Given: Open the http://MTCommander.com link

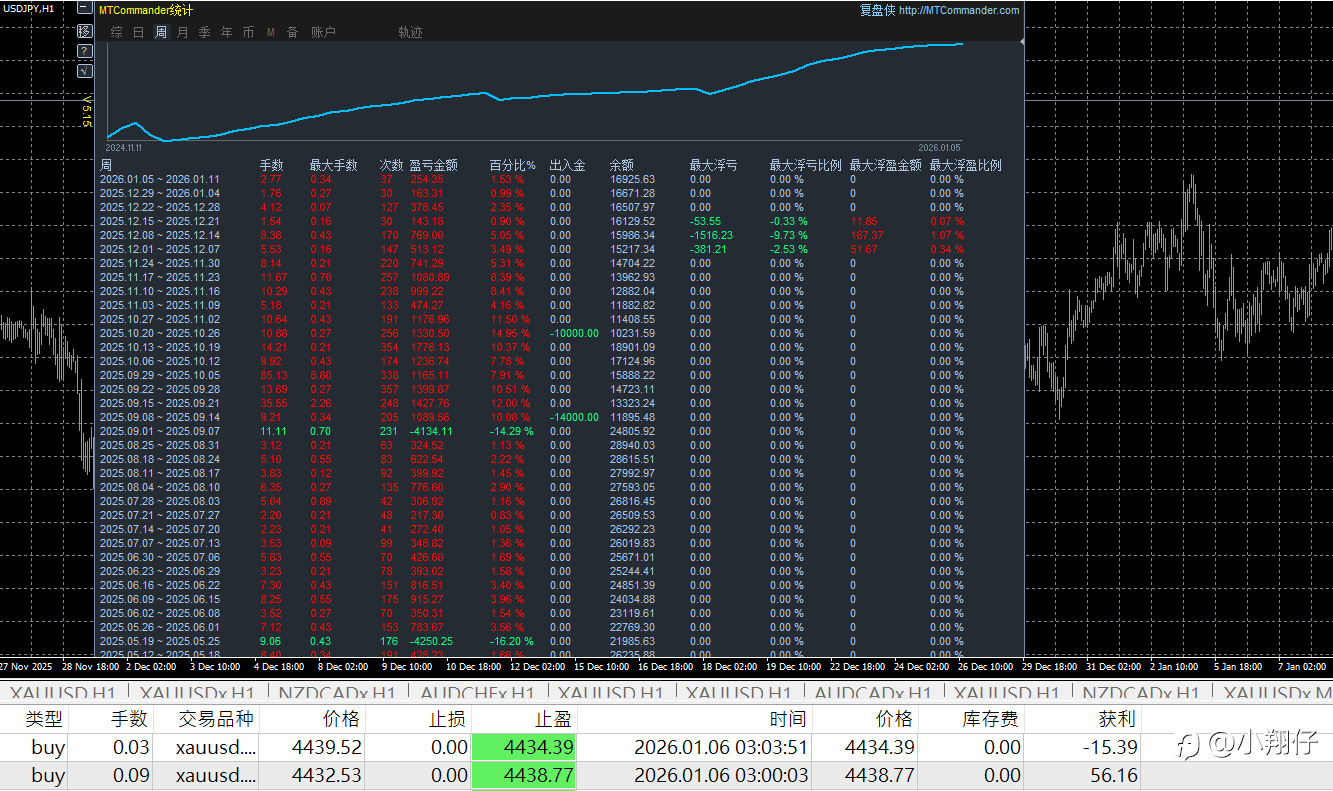Looking at the screenshot, I should click(x=959, y=11).
